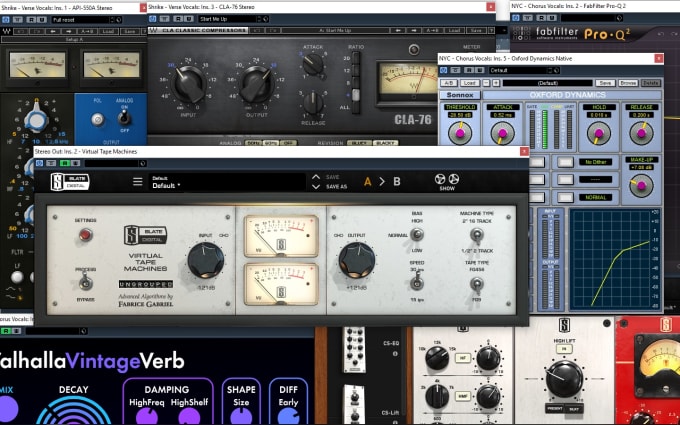Click the CLA-76 Waves previous preset arrow
Image resolution: width=680 pixels, height=425 pixels.
pos(397,30)
